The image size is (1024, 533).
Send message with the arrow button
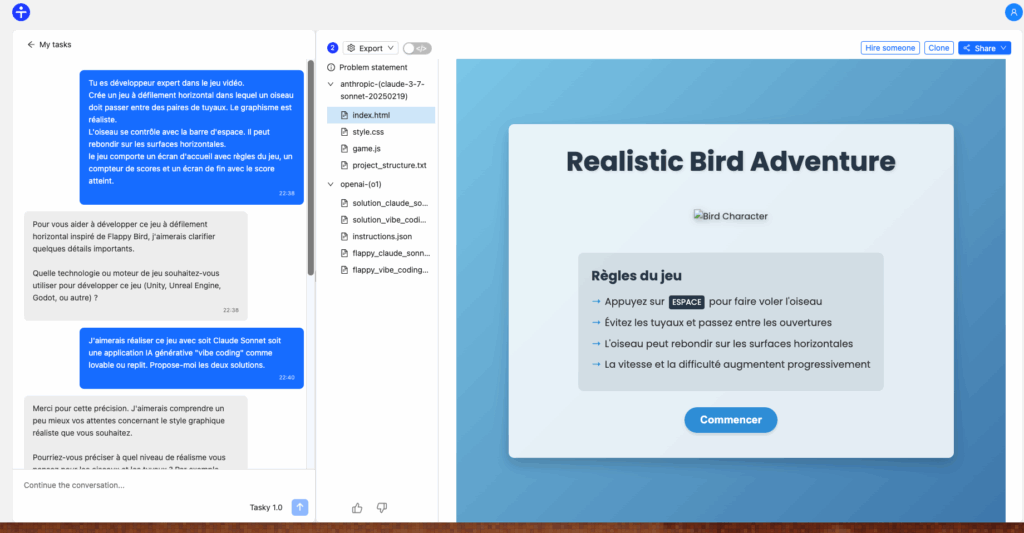tap(300, 507)
